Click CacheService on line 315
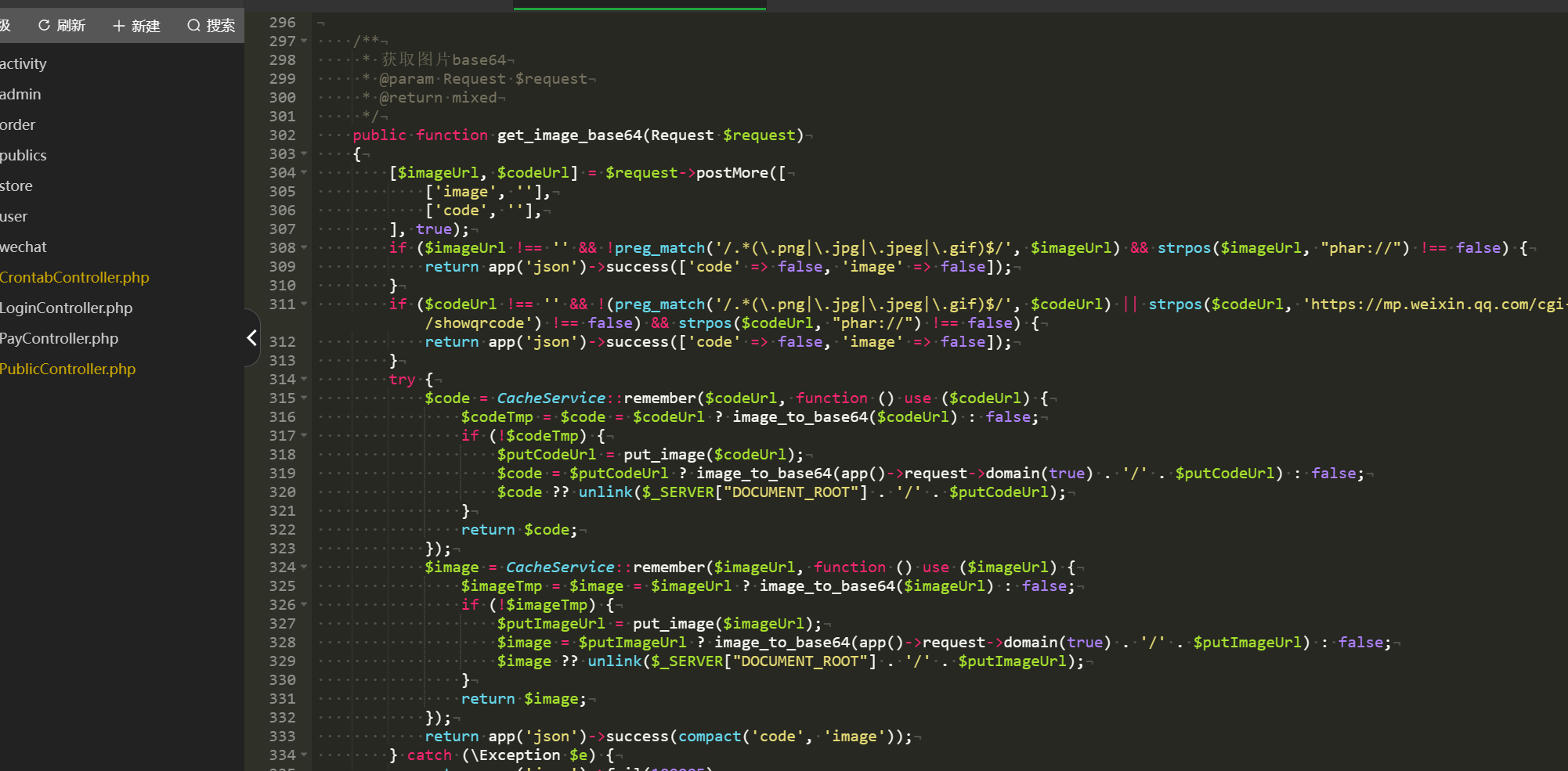The width and height of the screenshot is (1568, 771). click(551, 398)
